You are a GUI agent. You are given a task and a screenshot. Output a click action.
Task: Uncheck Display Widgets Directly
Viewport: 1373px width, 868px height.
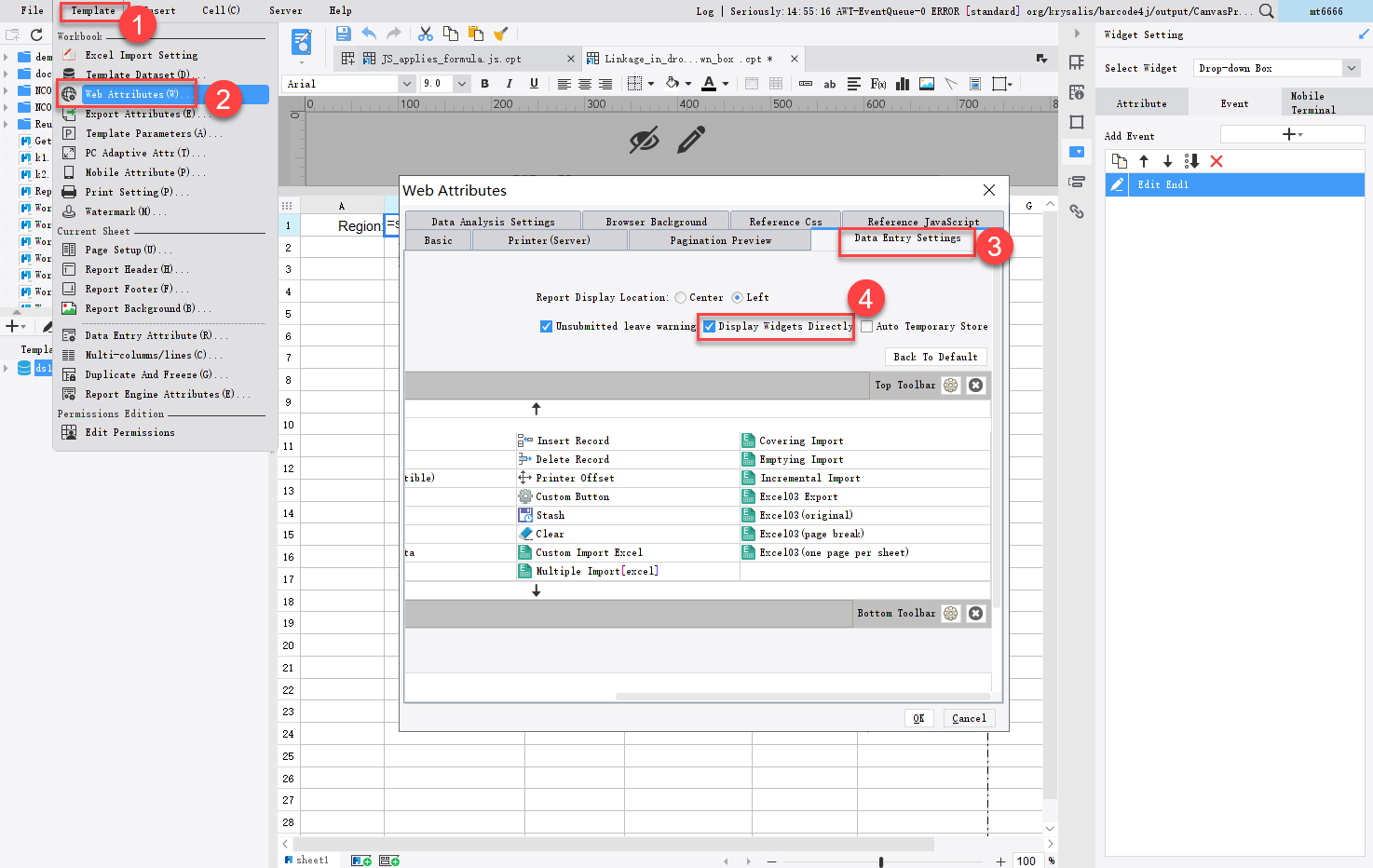(x=709, y=327)
